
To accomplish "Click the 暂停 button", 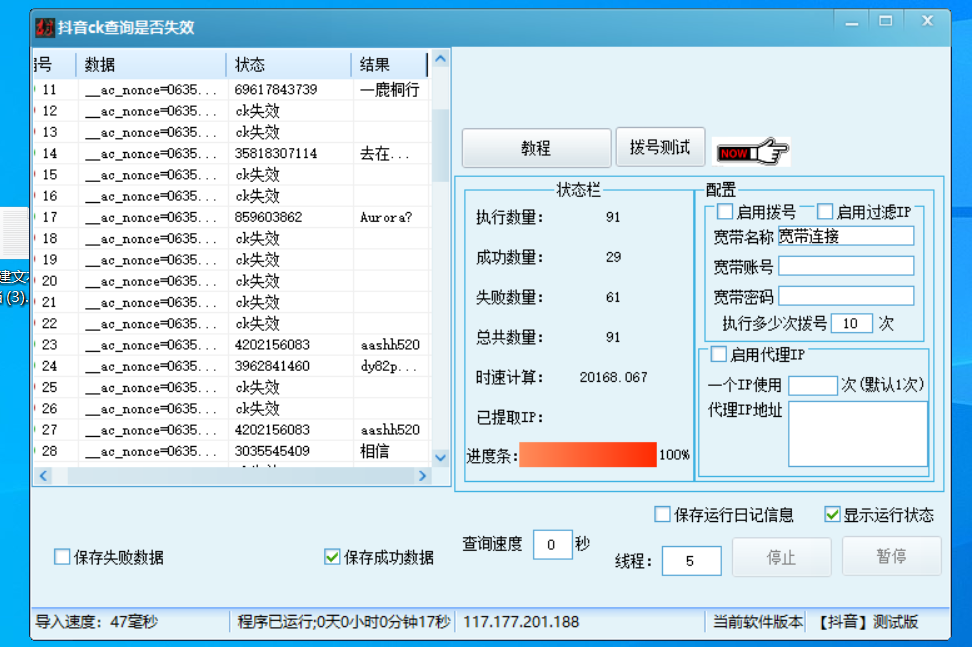I will (891, 556).
